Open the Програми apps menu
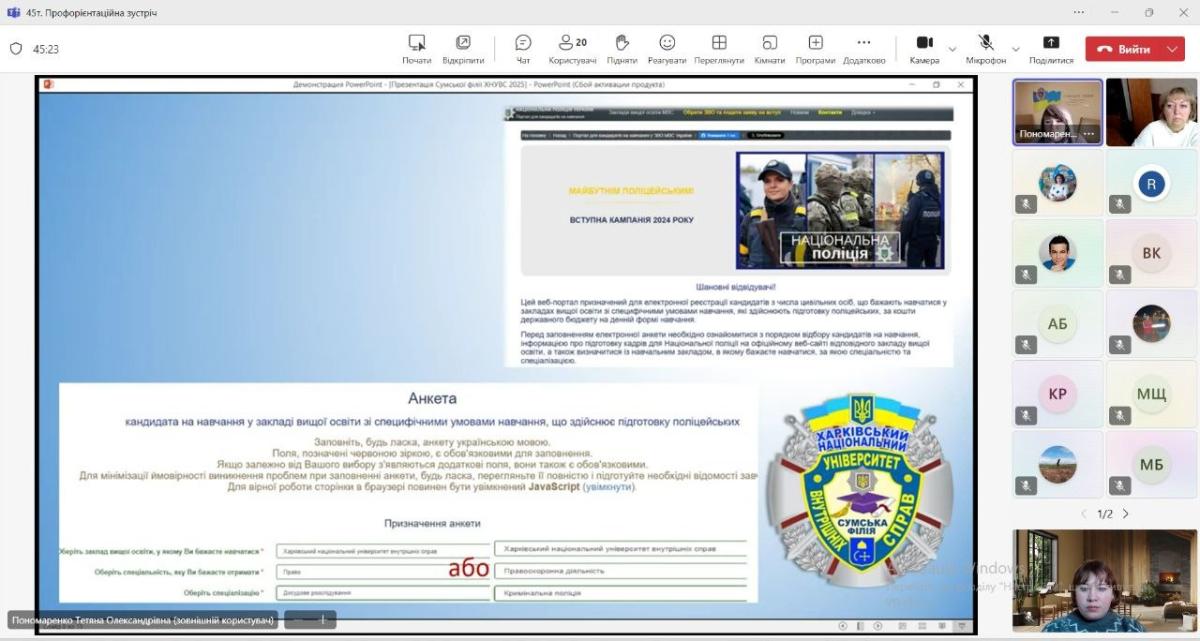The width and height of the screenshot is (1200, 641). pos(815,48)
